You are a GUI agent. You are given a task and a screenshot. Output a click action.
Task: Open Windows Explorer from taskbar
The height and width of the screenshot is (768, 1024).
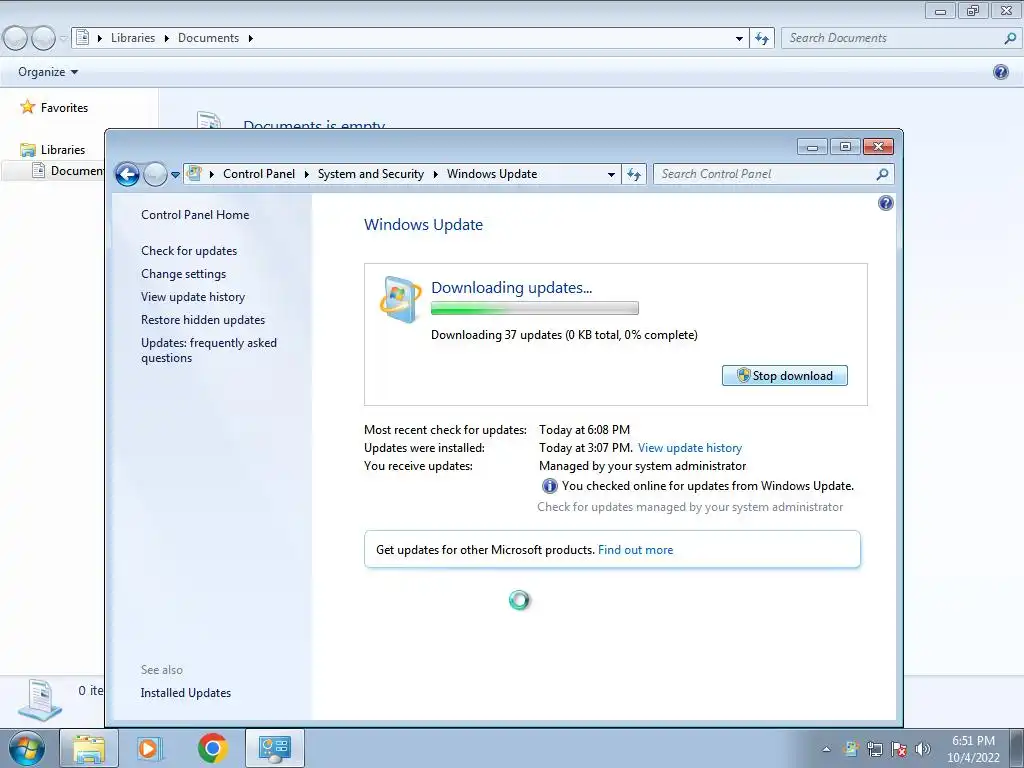tap(89, 748)
